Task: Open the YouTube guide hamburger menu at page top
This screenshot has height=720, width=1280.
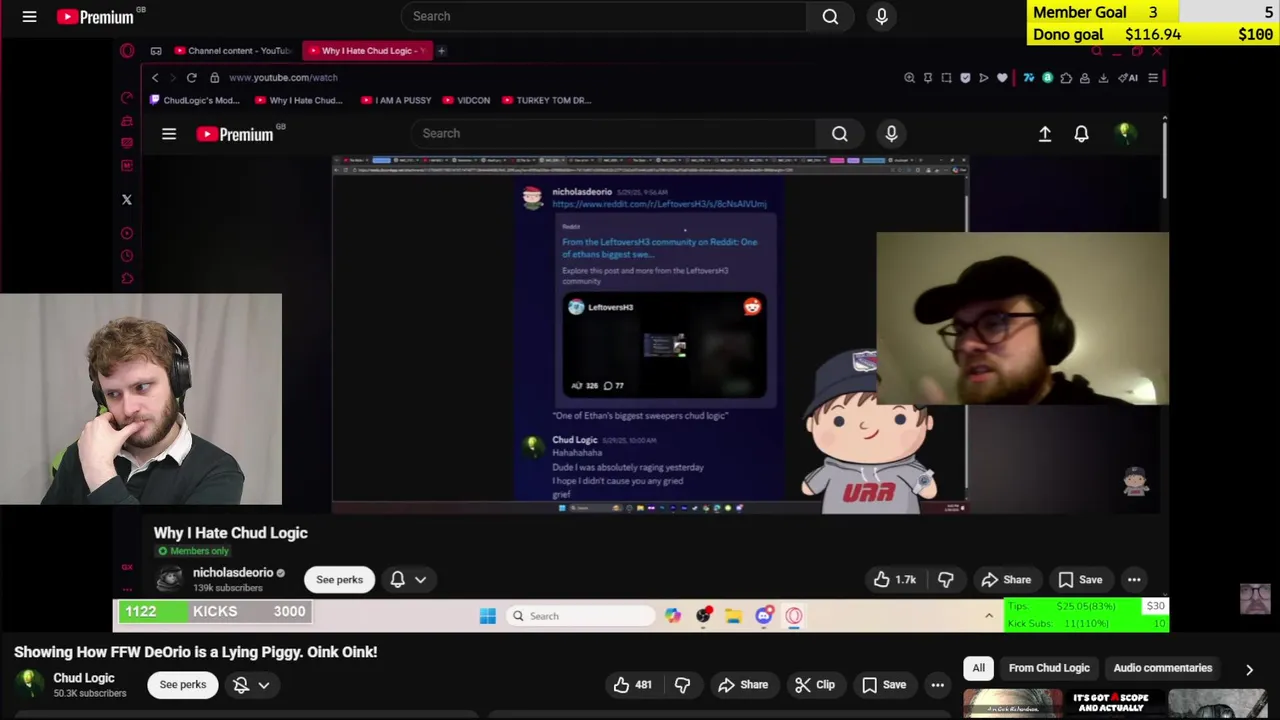Action: (x=29, y=16)
